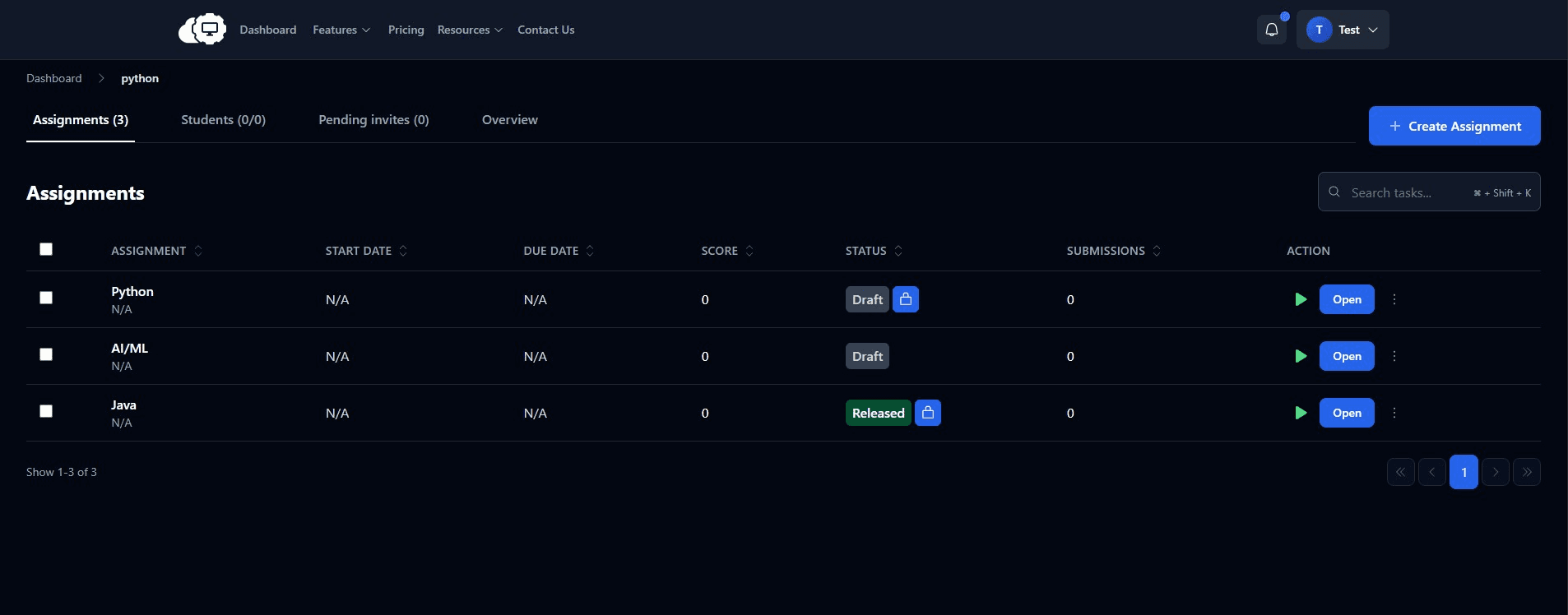Image resolution: width=1568 pixels, height=615 pixels.
Task: Sort by the Submissions column
Action: coord(1157,251)
